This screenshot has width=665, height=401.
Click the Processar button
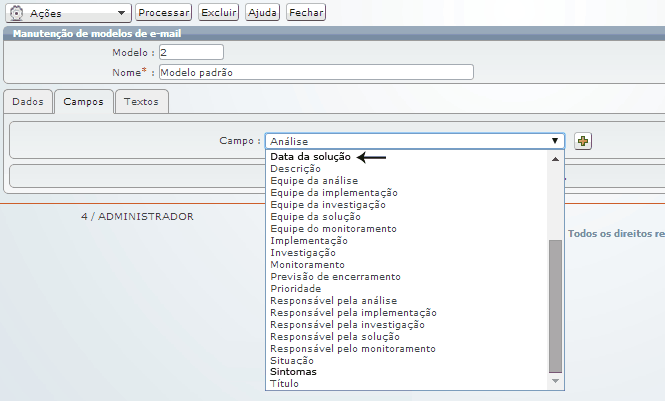[163, 13]
